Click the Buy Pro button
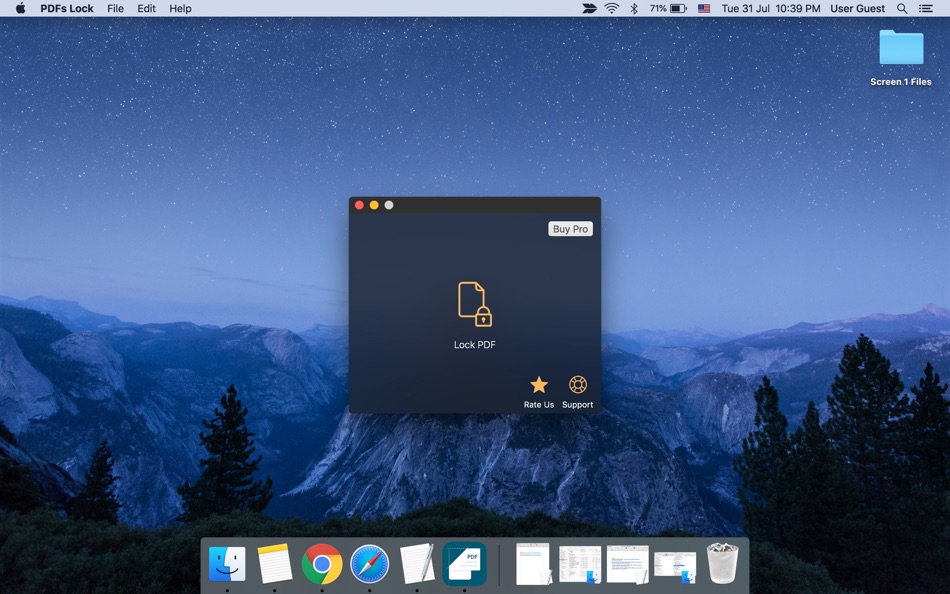This screenshot has width=950, height=594. [570, 229]
